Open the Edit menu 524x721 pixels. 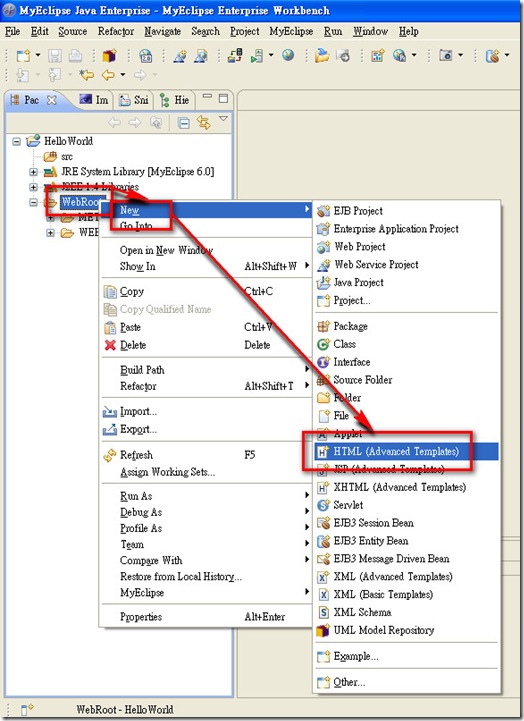[x=40, y=31]
